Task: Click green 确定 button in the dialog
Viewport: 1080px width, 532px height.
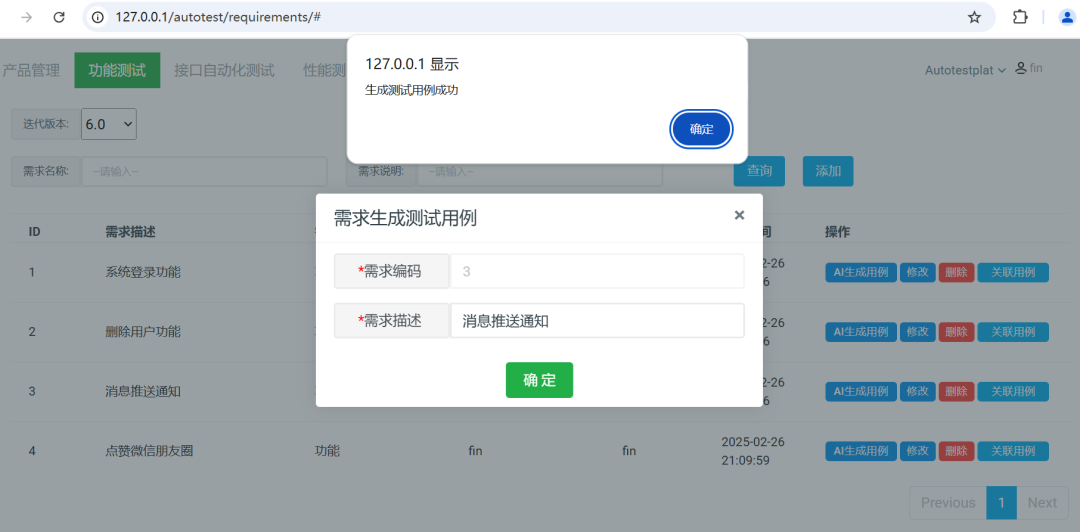Action: [x=539, y=380]
